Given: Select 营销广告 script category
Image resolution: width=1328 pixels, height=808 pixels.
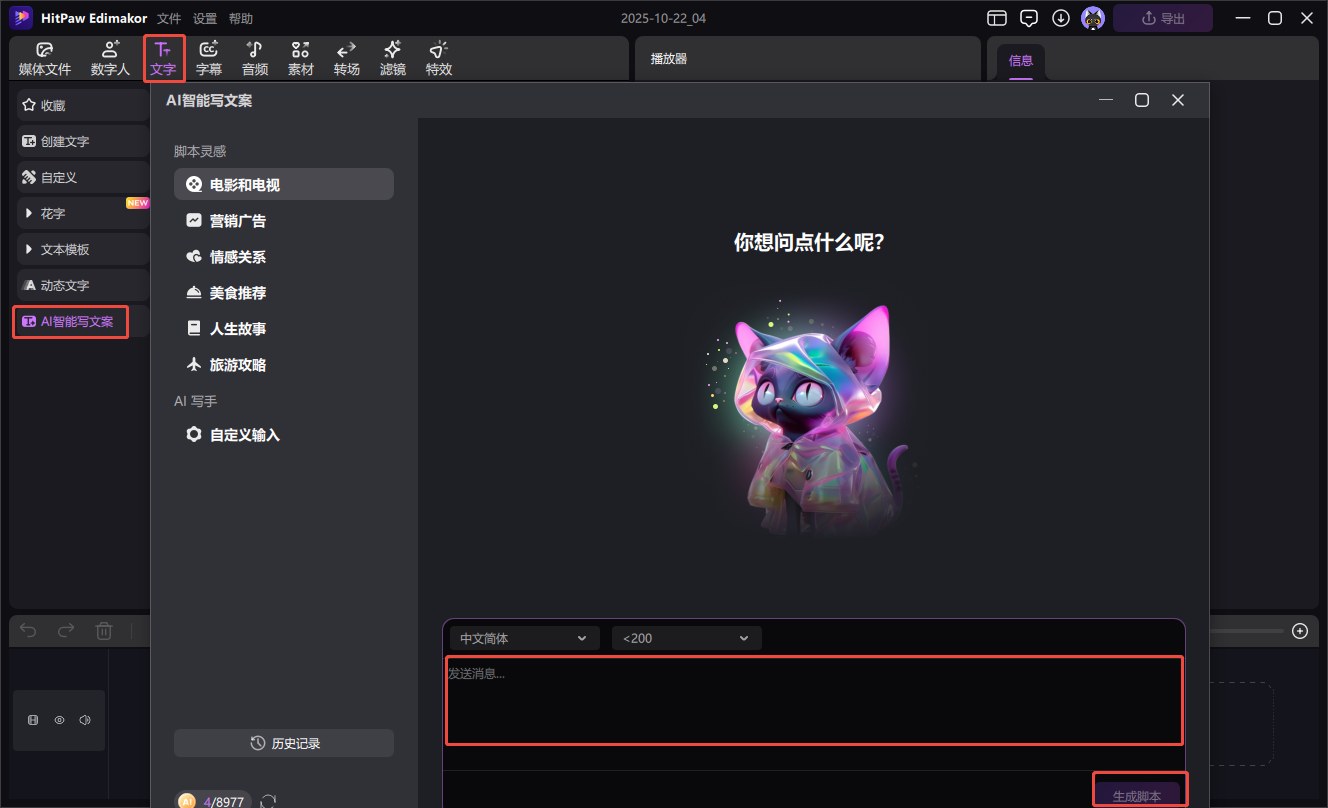Looking at the screenshot, I should point(237,221).
